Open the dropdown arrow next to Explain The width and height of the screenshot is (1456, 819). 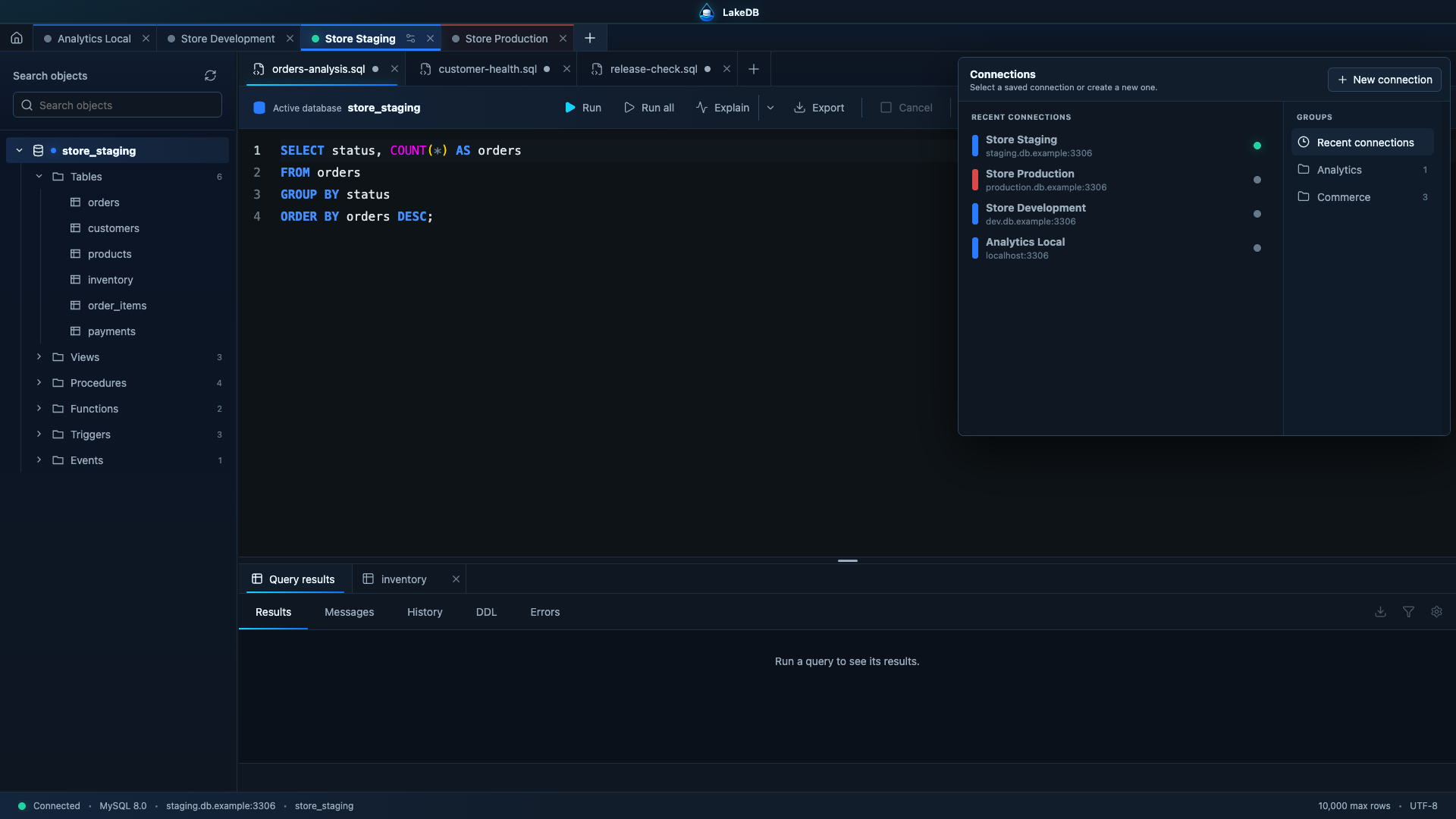click(x=770, y=108)
